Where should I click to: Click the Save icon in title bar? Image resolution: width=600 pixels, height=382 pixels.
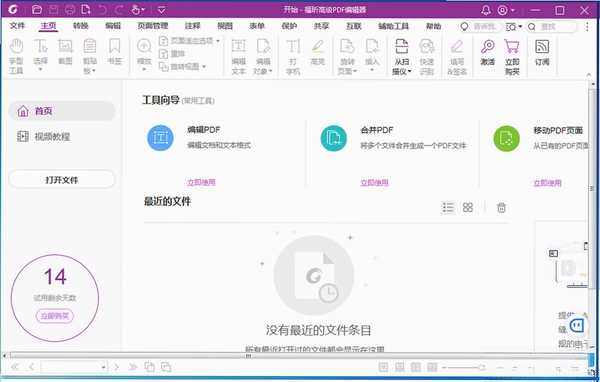(53, 9)
